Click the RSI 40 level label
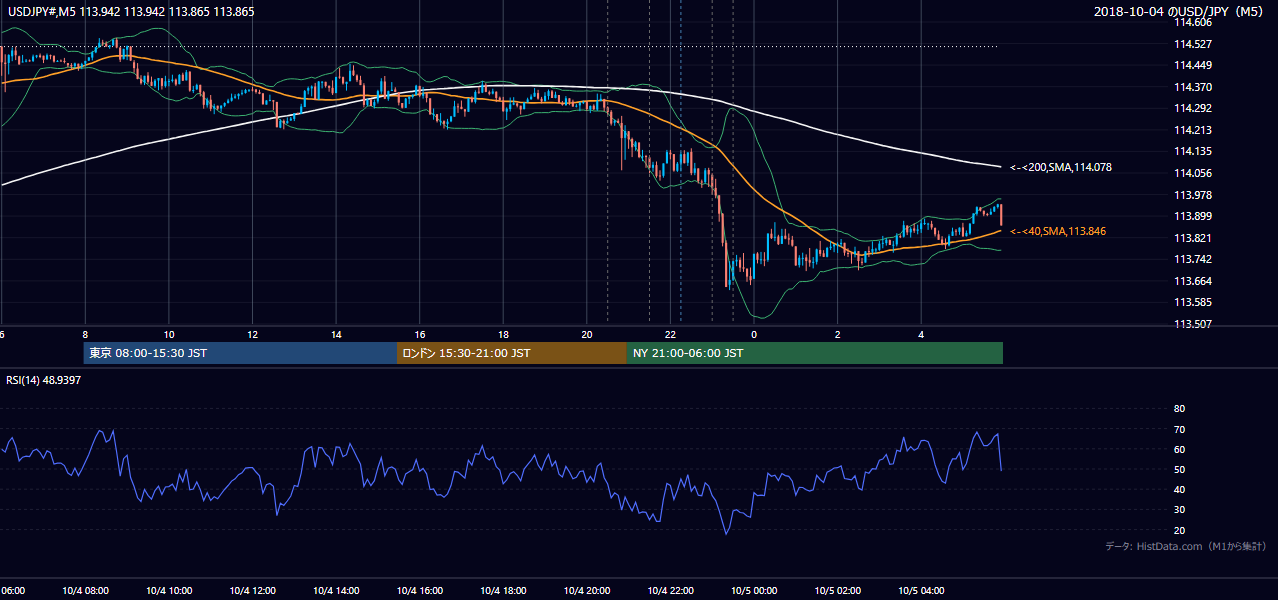 [1179, 489]
